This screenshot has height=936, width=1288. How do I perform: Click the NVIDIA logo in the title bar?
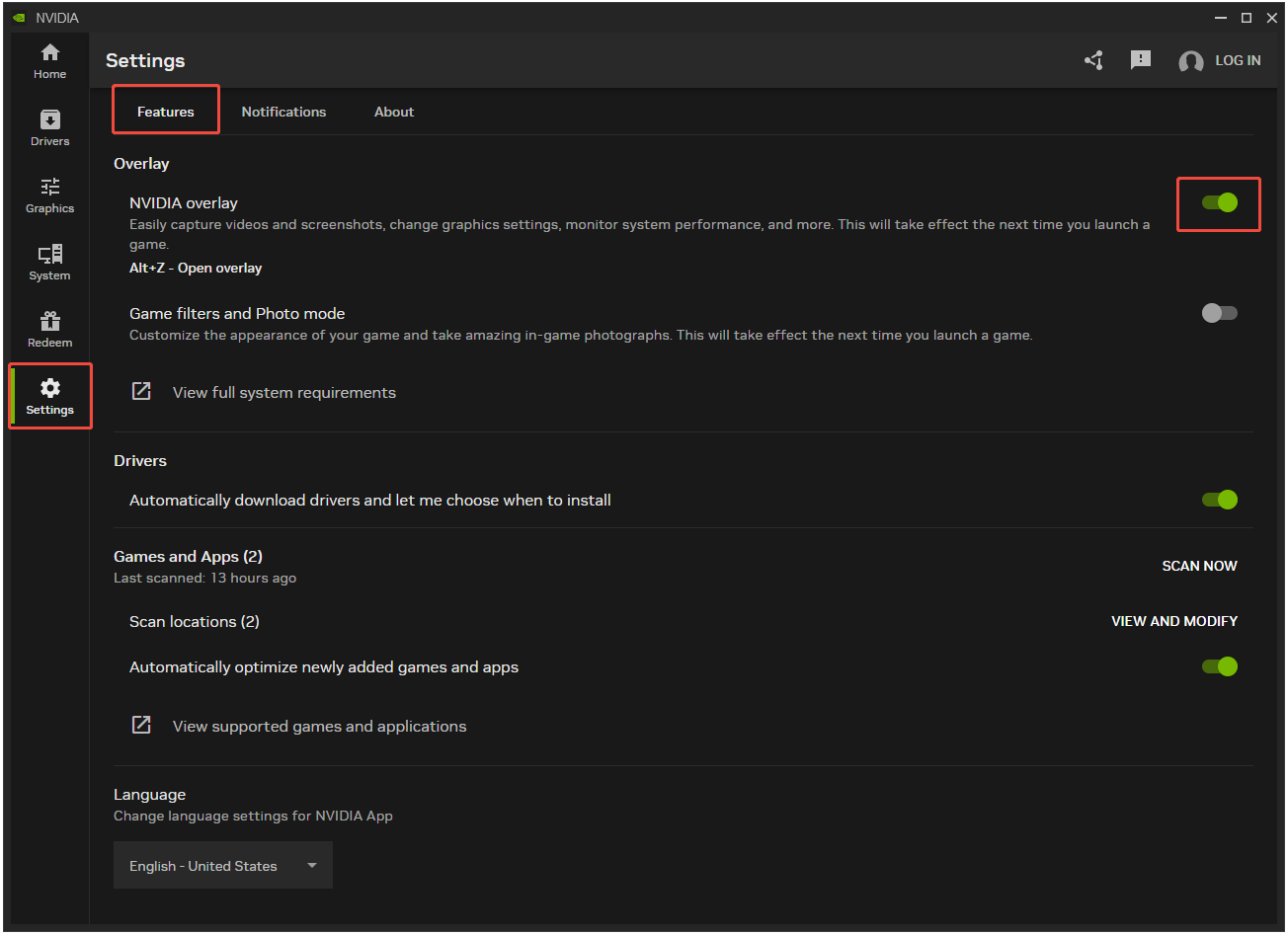tap(17, 17)
